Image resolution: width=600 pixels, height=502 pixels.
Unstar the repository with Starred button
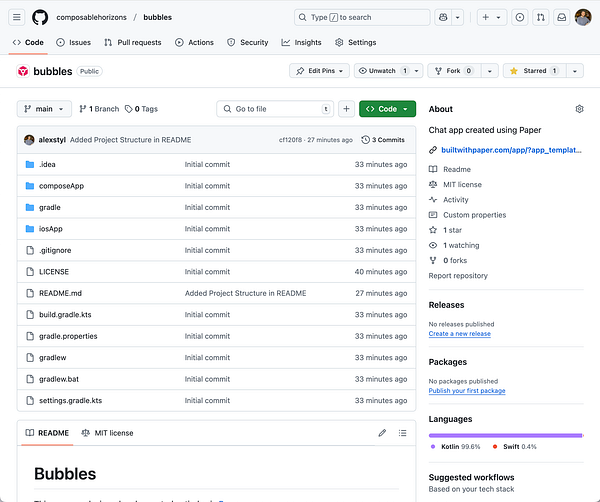(535, 71)
